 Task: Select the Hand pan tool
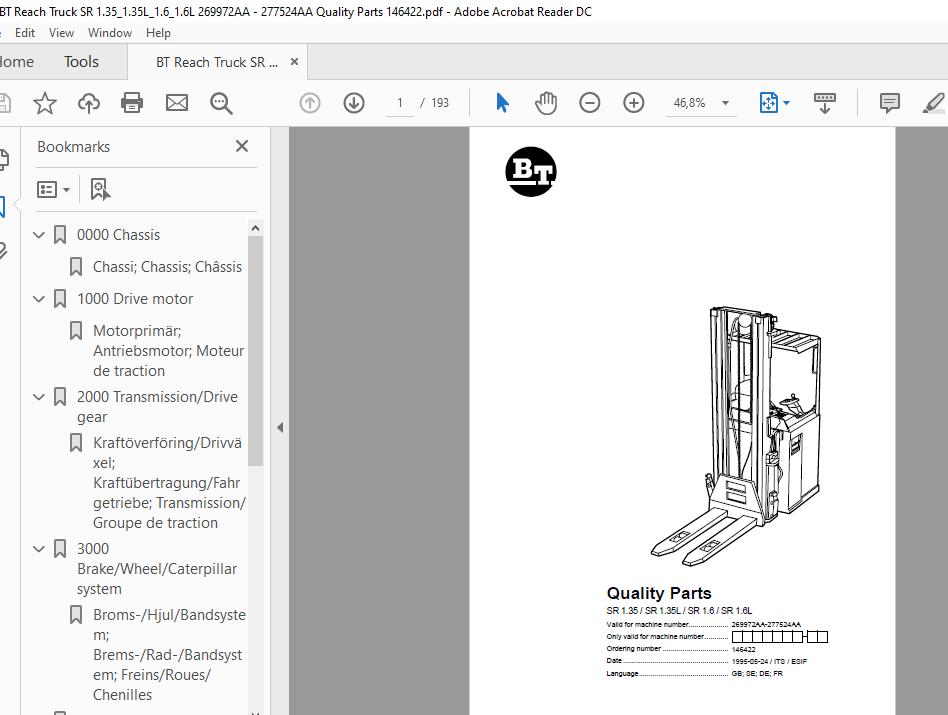[x=546, y=103]
